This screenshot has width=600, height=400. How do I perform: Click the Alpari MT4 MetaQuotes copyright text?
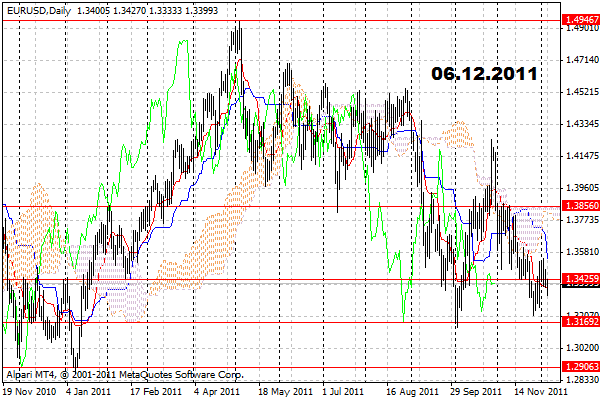point(125,375)
